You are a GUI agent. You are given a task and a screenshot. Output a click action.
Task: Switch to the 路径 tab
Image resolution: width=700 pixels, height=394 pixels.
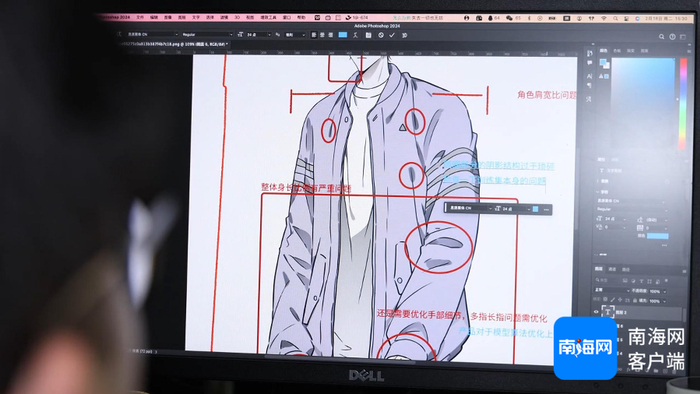tap(626, 269)
